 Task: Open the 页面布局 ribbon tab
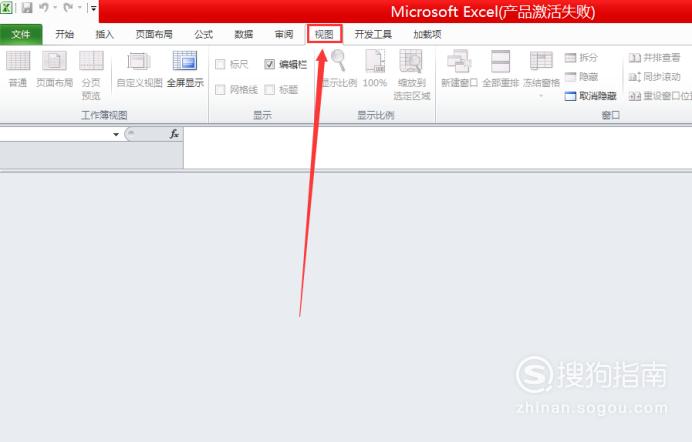click(154, 34)
